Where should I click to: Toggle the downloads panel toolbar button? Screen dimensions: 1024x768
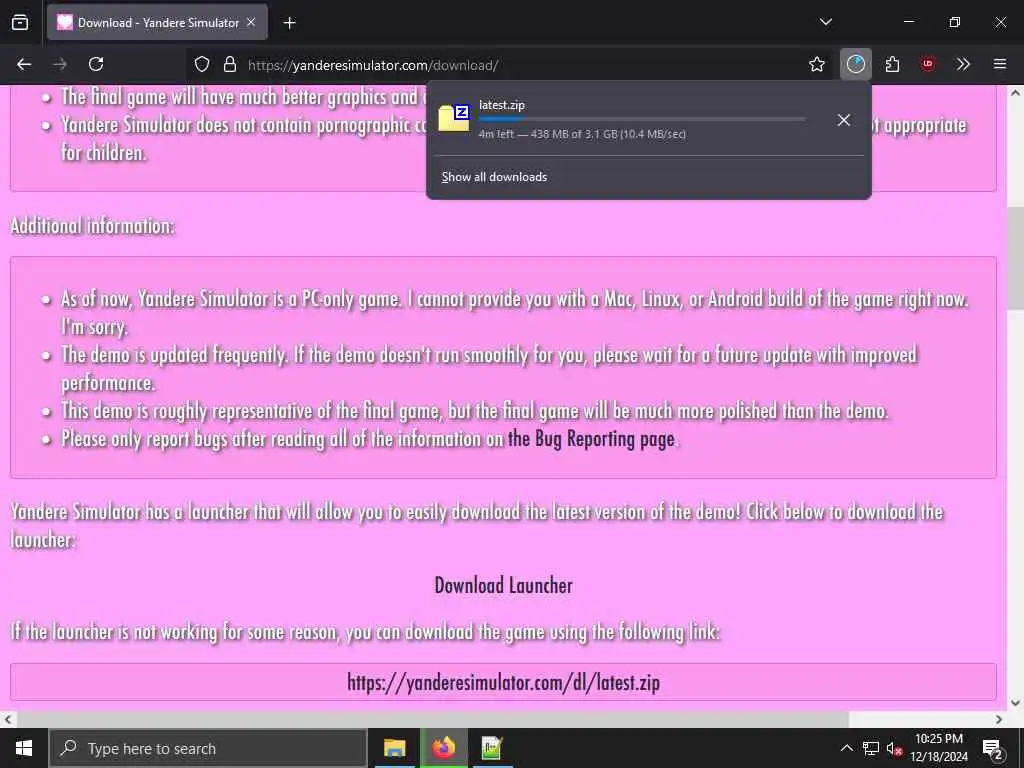(x=856, y=64)
